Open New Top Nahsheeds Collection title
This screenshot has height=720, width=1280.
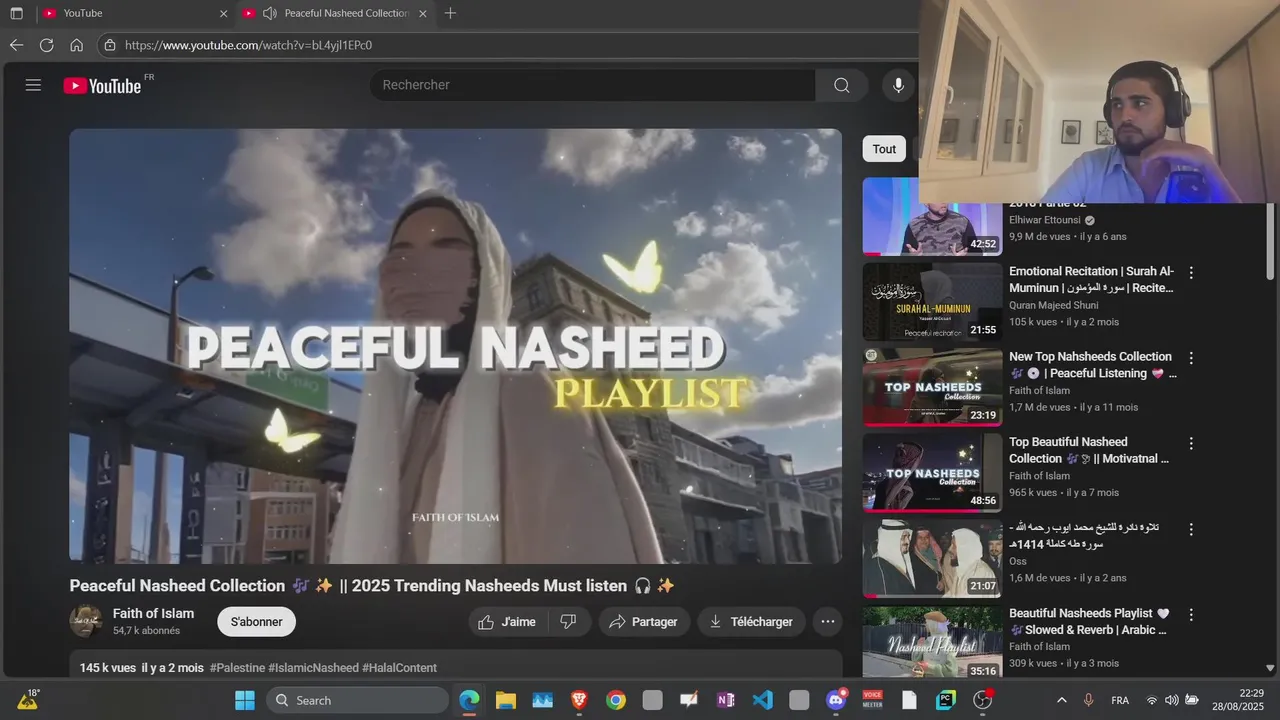click(x=1092, y=365)
